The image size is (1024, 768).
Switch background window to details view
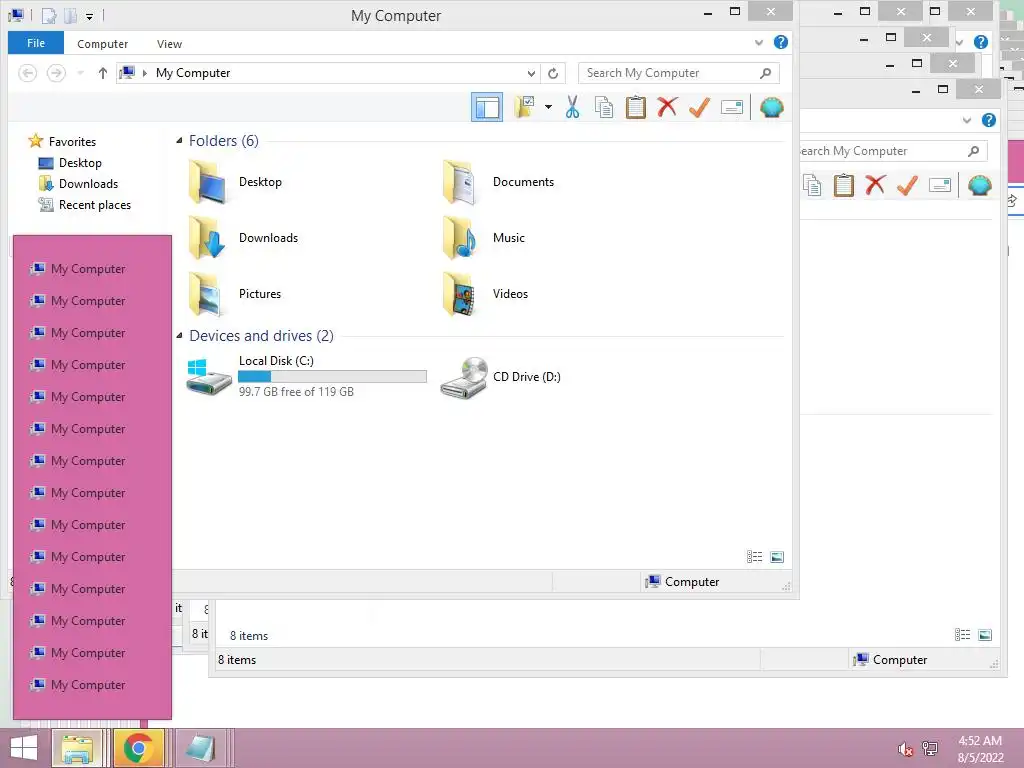coord(963,635)
